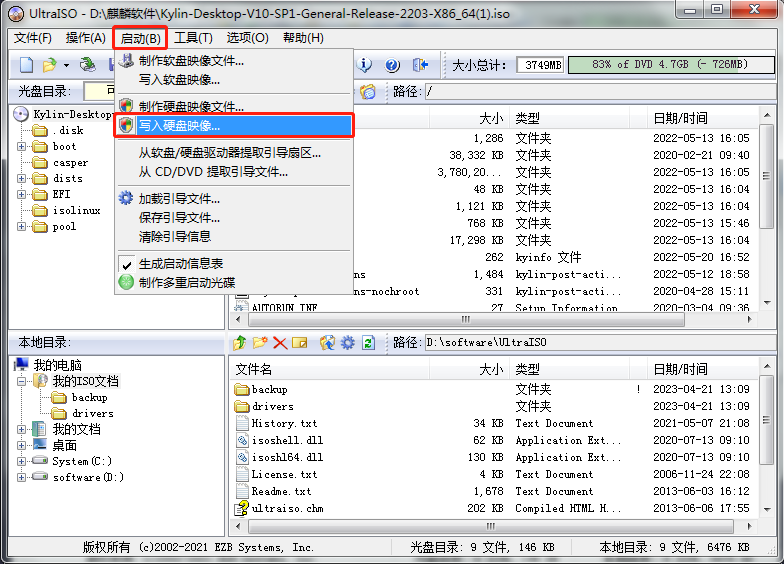This screenshot has height=564, width=784.
Task: Click the Exit door icon in the toolbar
Action: coord(420,64)
